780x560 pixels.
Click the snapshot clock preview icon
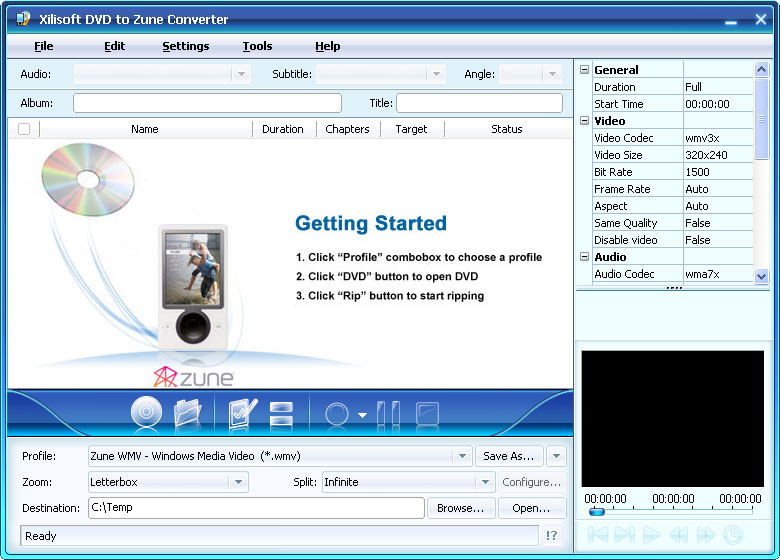tap(732, 535)
